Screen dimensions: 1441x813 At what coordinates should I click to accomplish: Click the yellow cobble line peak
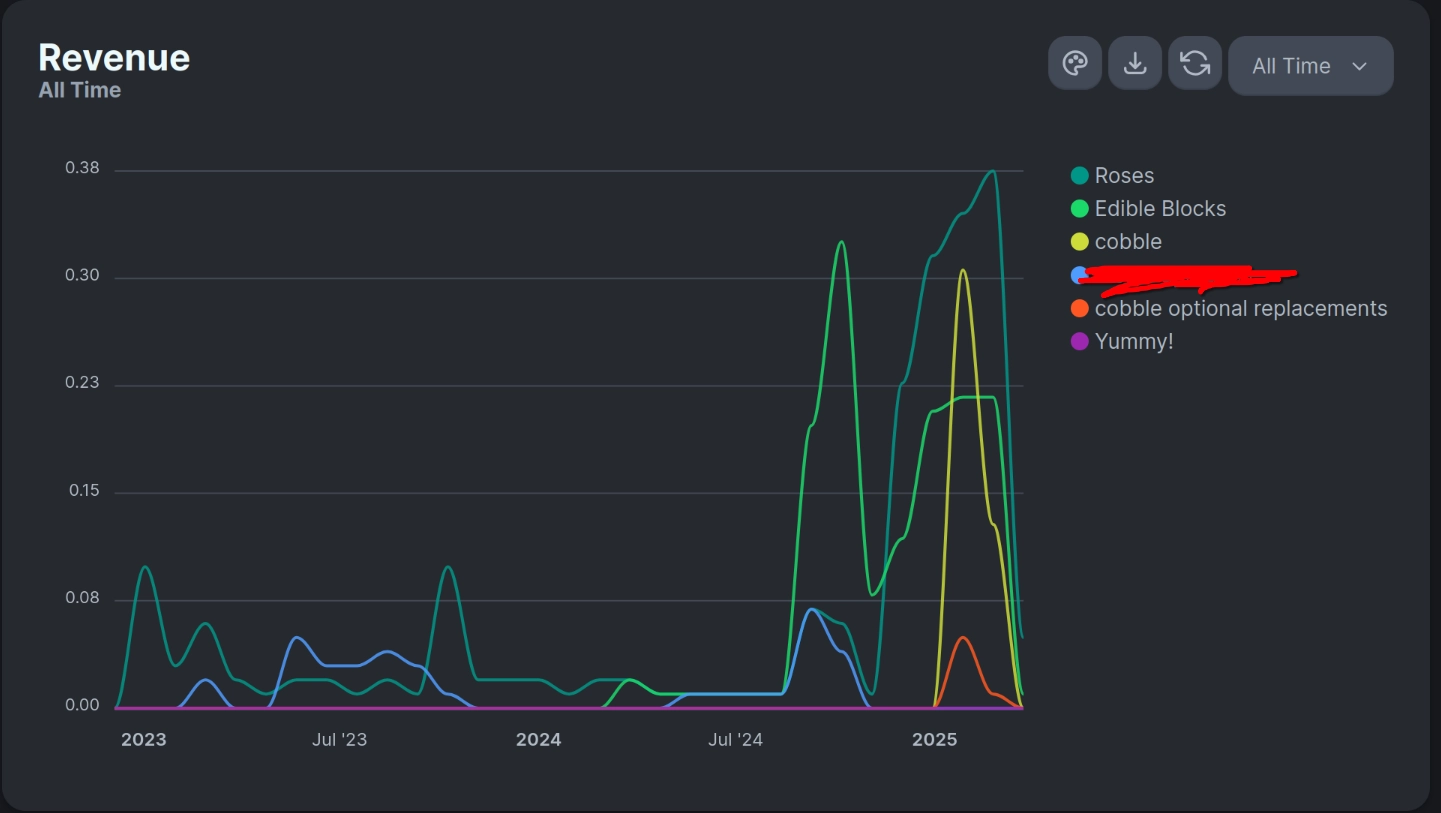[x=962, y=270]
